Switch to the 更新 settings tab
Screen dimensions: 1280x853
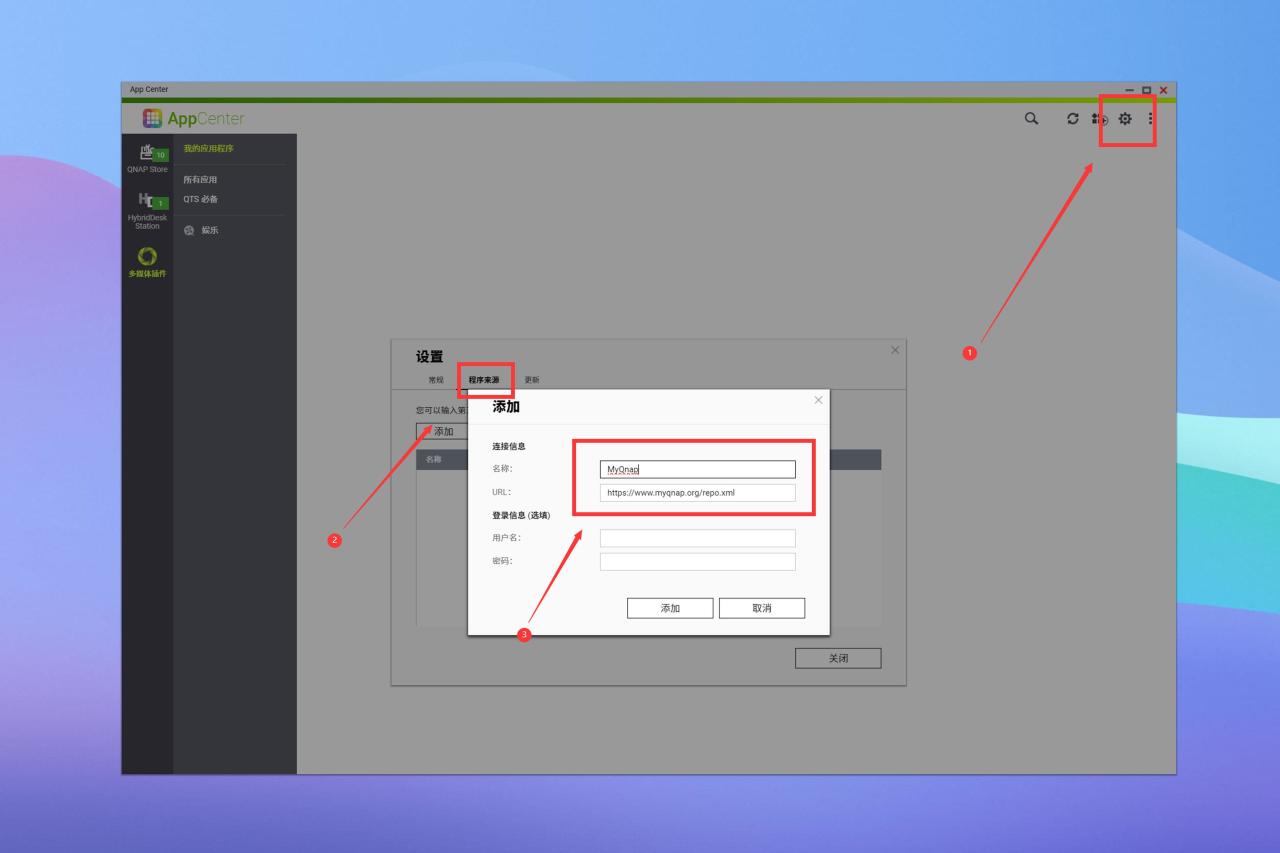(x=532, y=380)
